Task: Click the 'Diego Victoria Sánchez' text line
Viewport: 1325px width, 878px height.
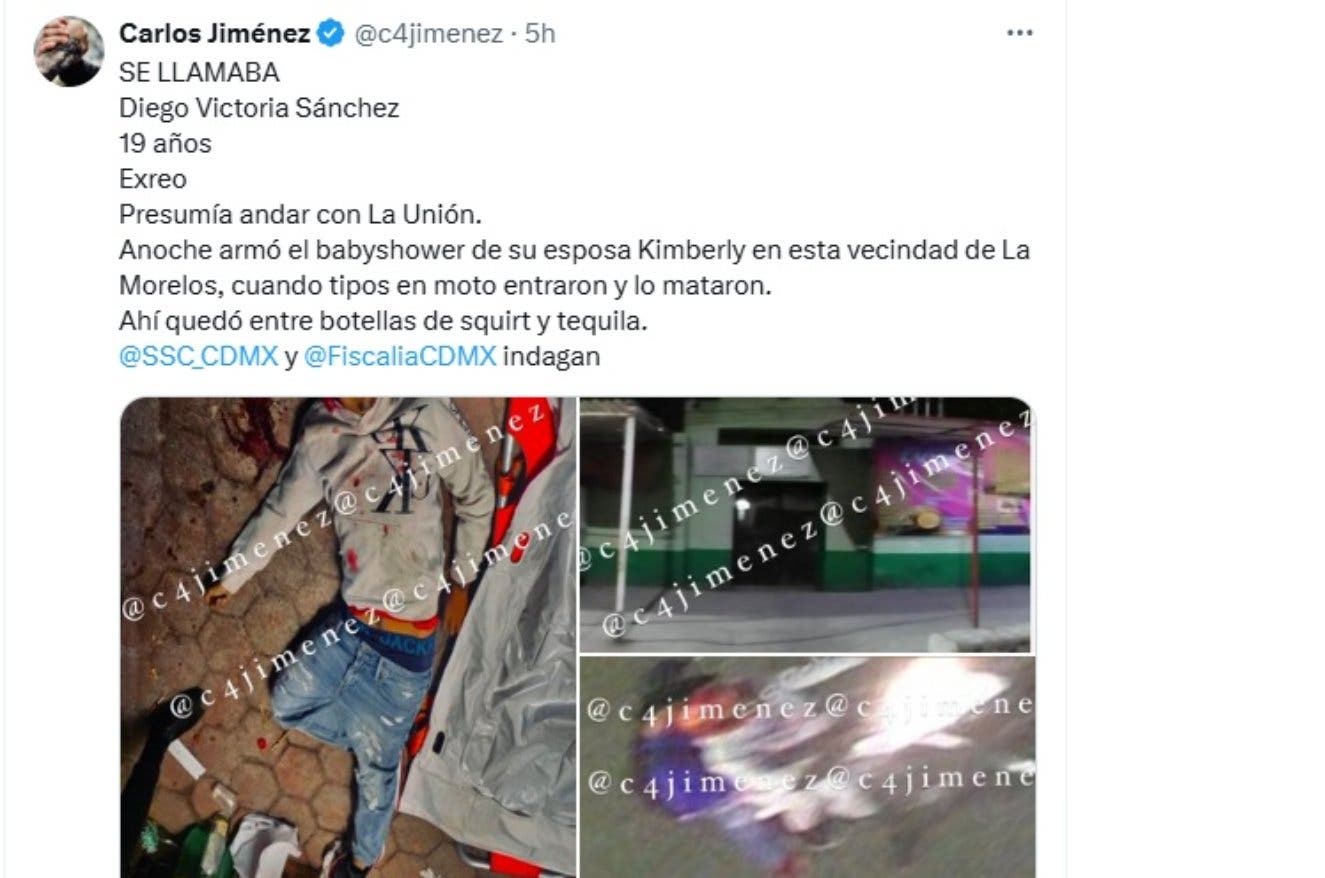Action: [x=259, y=108]
